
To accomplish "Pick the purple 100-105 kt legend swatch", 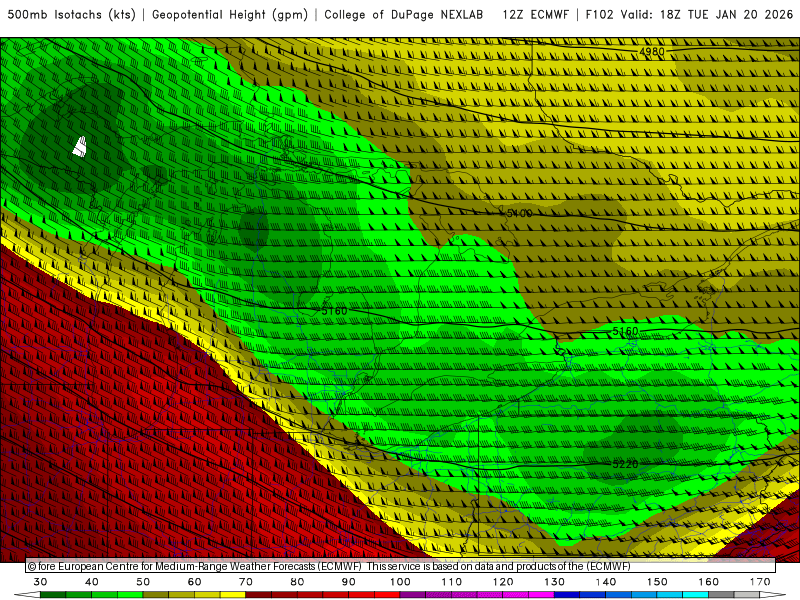I will [x=413, y=595].
